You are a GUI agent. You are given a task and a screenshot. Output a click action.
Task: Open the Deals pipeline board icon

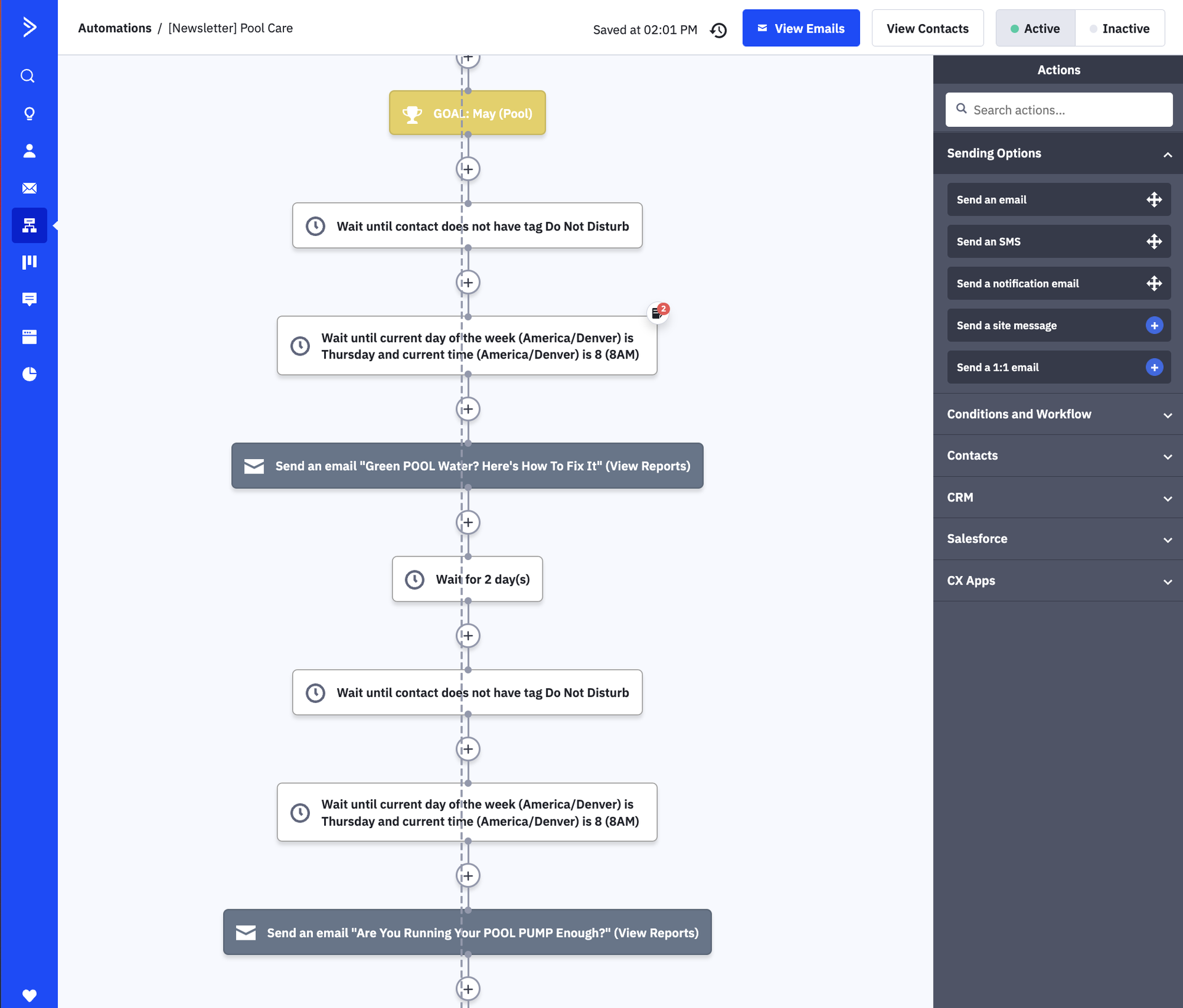29,262
